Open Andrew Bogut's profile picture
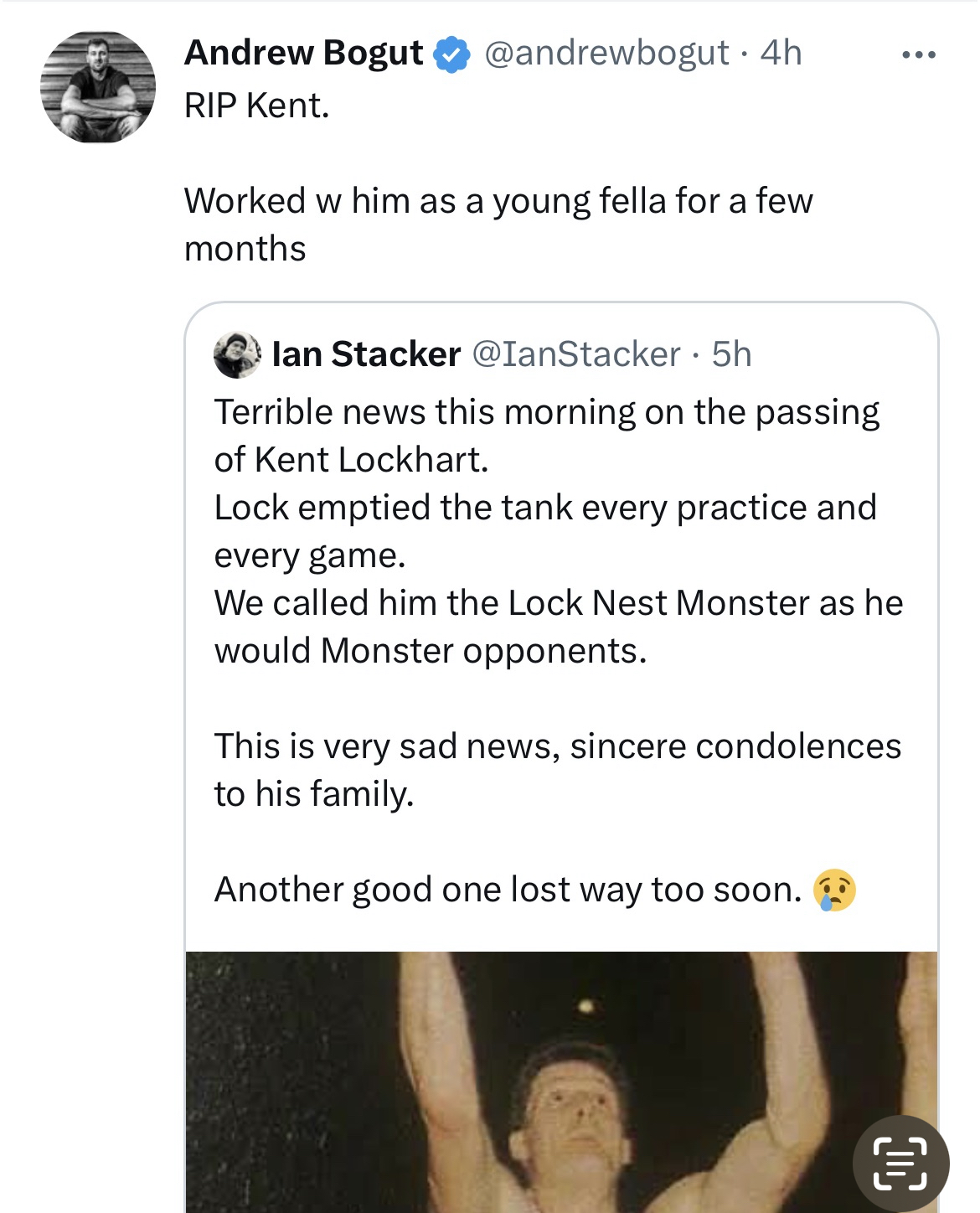Screen dimensions: 980x1213 98,87
